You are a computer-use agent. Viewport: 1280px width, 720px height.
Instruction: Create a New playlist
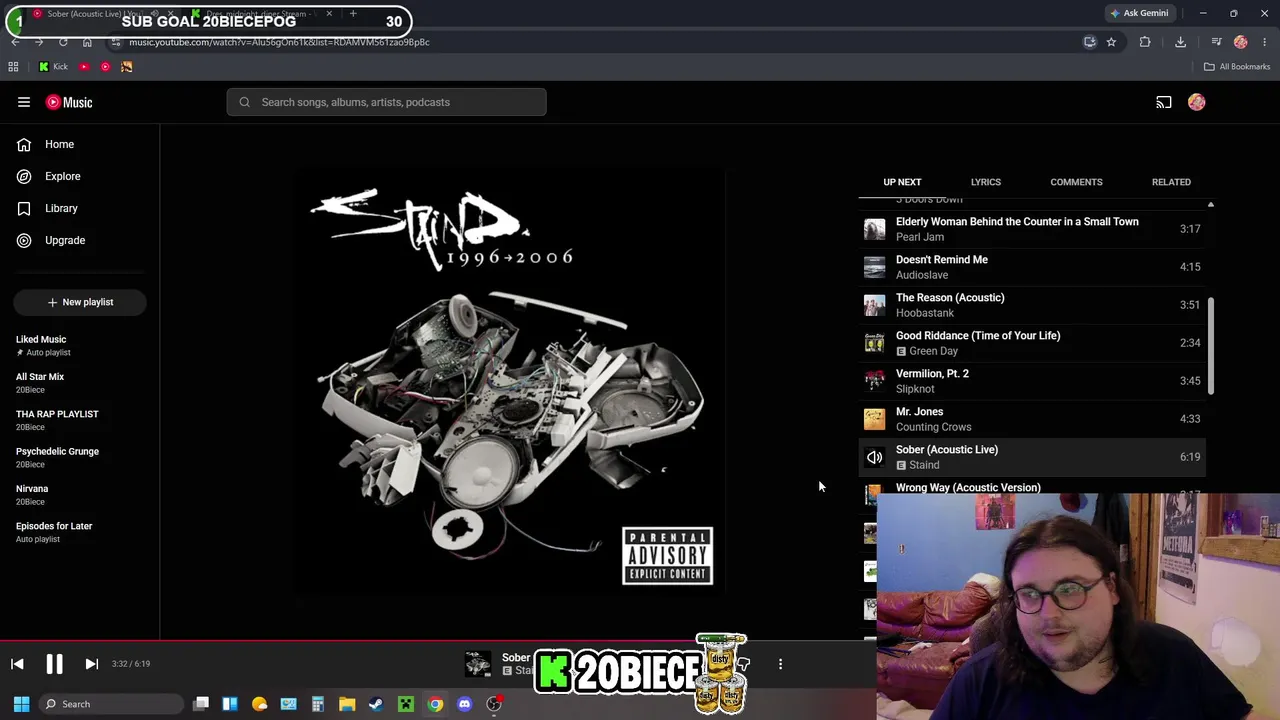pos(80,302)
